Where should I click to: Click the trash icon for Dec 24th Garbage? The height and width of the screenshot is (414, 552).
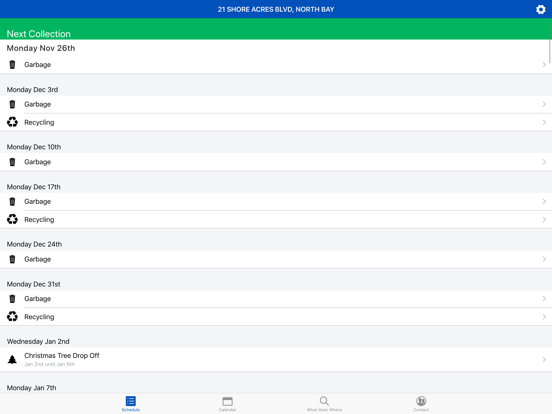click(12, 259)
